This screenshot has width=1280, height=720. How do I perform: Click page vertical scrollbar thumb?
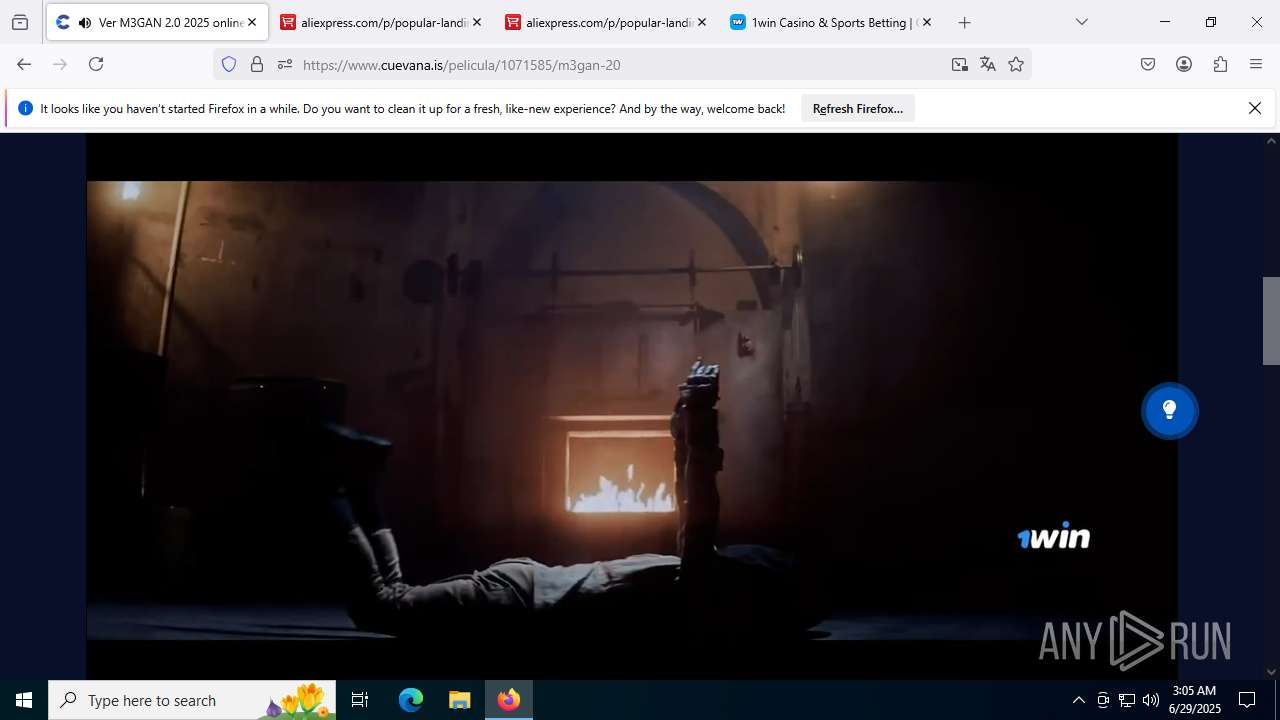(x=1271, y=321)
